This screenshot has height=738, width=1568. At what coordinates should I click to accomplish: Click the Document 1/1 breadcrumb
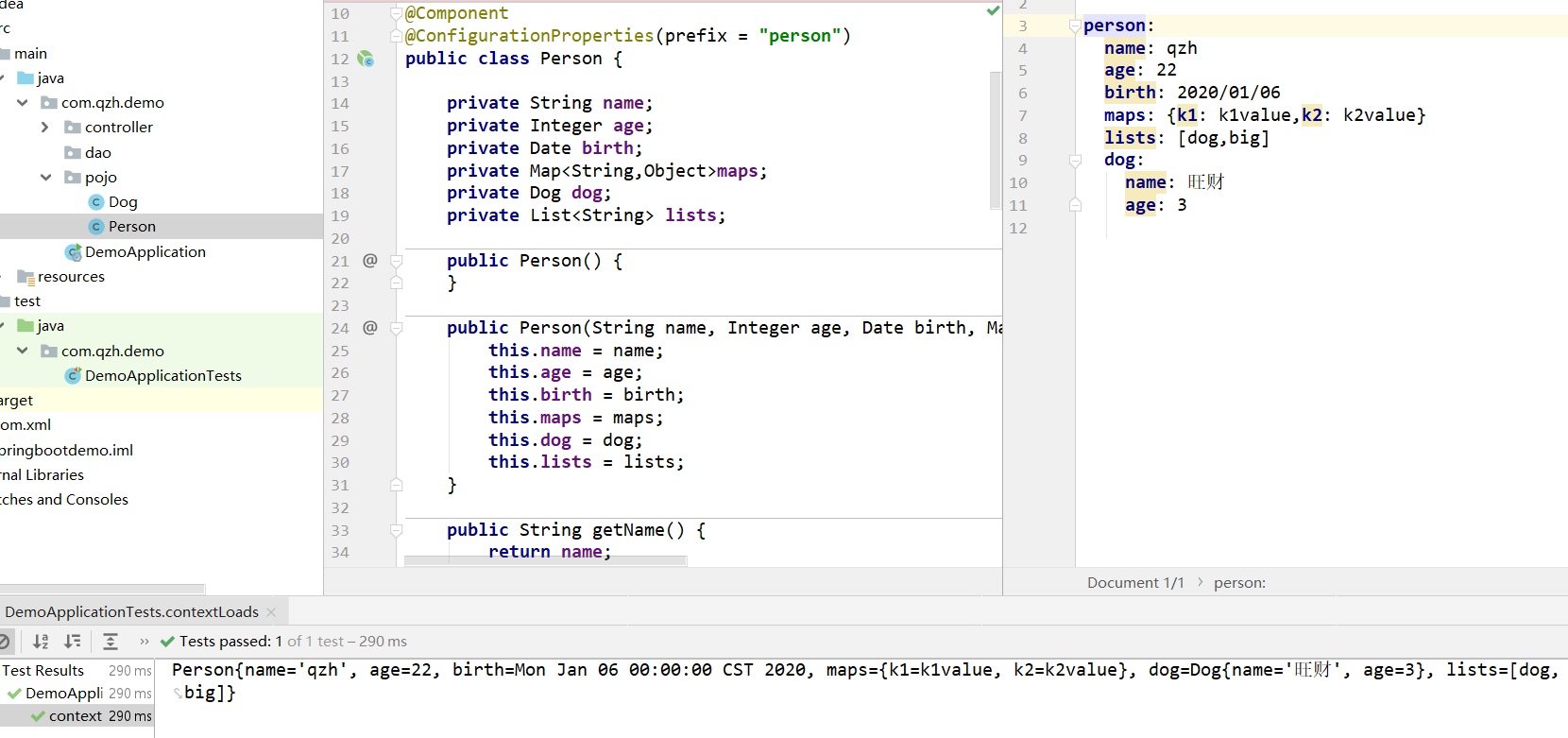pyautogui.click(x=1135, y=583)
